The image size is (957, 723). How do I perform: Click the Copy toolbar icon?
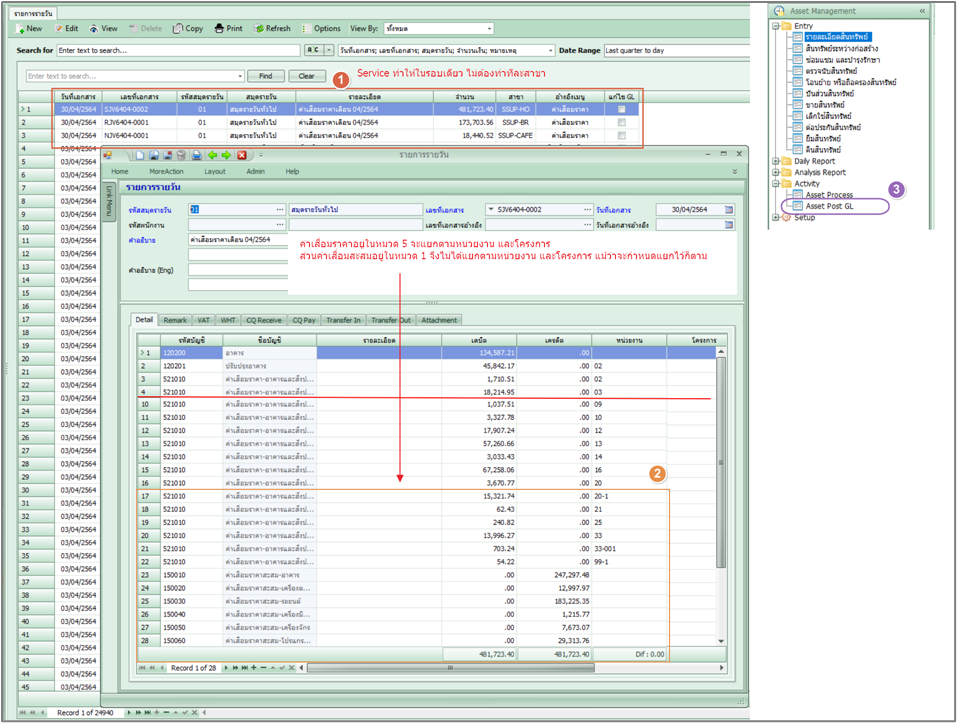click(x=187, y=29)
